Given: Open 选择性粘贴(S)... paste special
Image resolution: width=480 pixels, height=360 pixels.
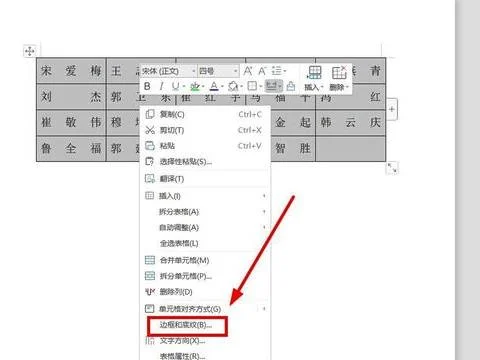Looking at the screenshot, I should point(205,162).
